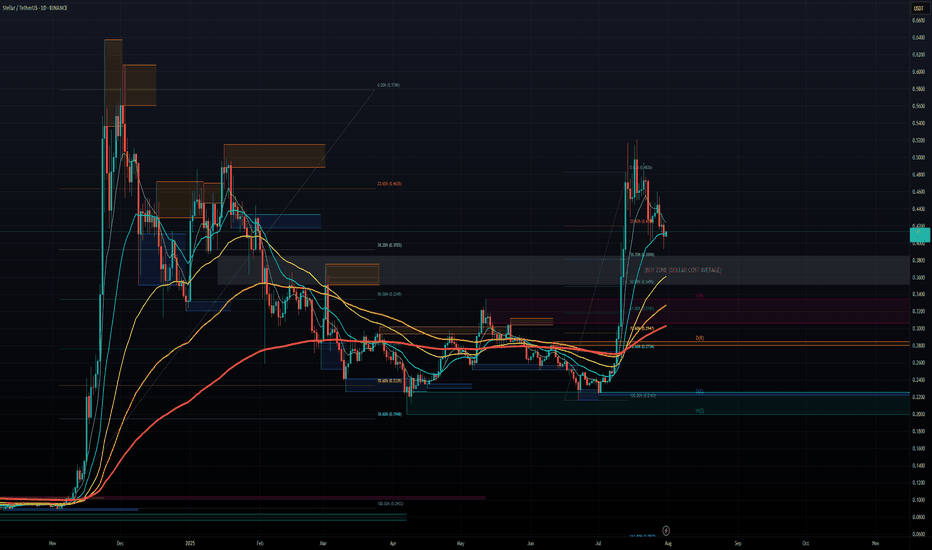Click the 0.1400 price axis label
This screenshot has width=932, height=550.
tap(918, 466)
